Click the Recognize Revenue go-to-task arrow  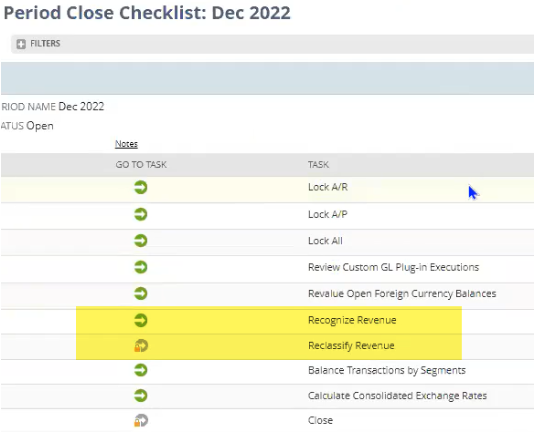(x=141, y=320)
